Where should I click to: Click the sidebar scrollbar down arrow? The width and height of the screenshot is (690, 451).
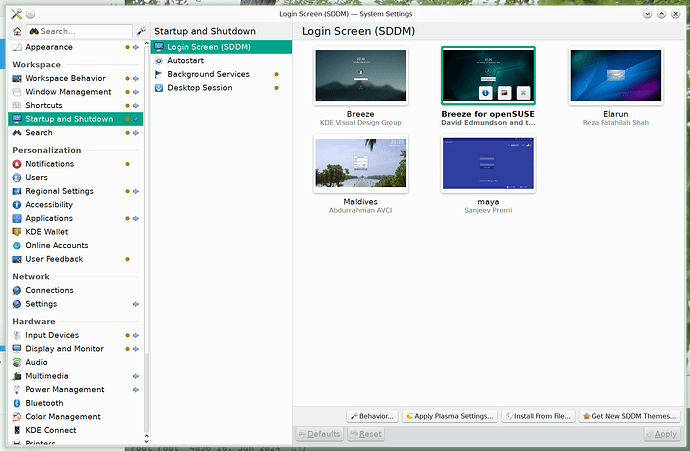[147, 440]
